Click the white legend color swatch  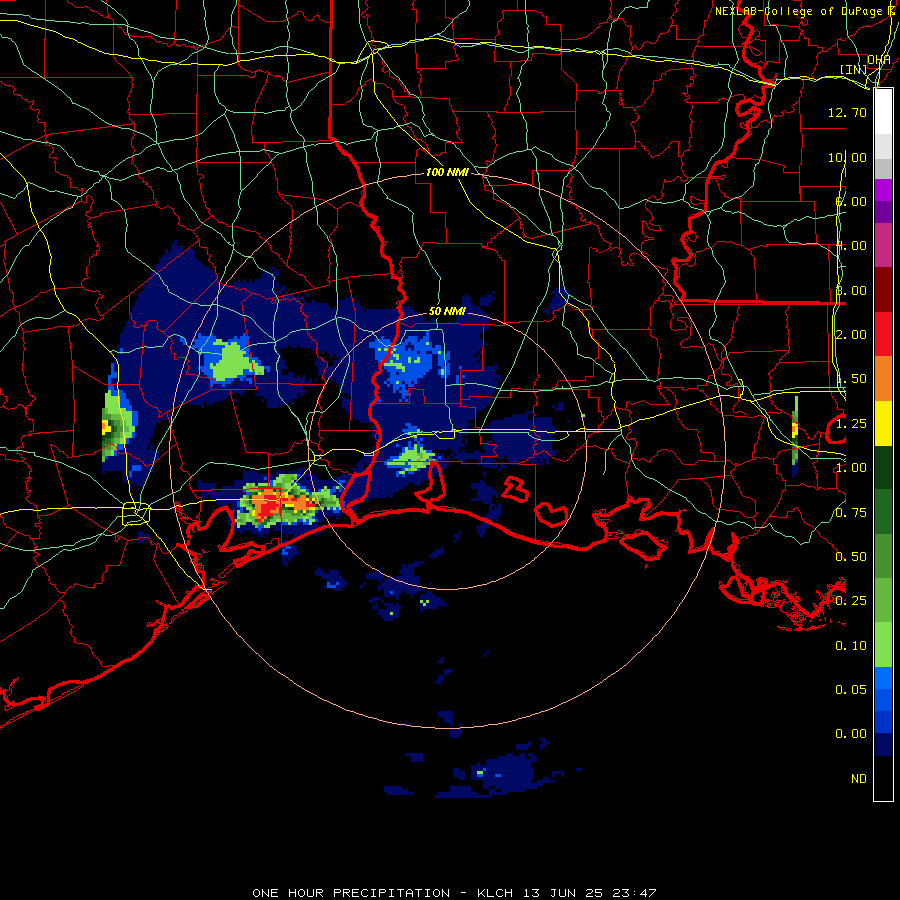pyautogui.click(x=883, y=112)
